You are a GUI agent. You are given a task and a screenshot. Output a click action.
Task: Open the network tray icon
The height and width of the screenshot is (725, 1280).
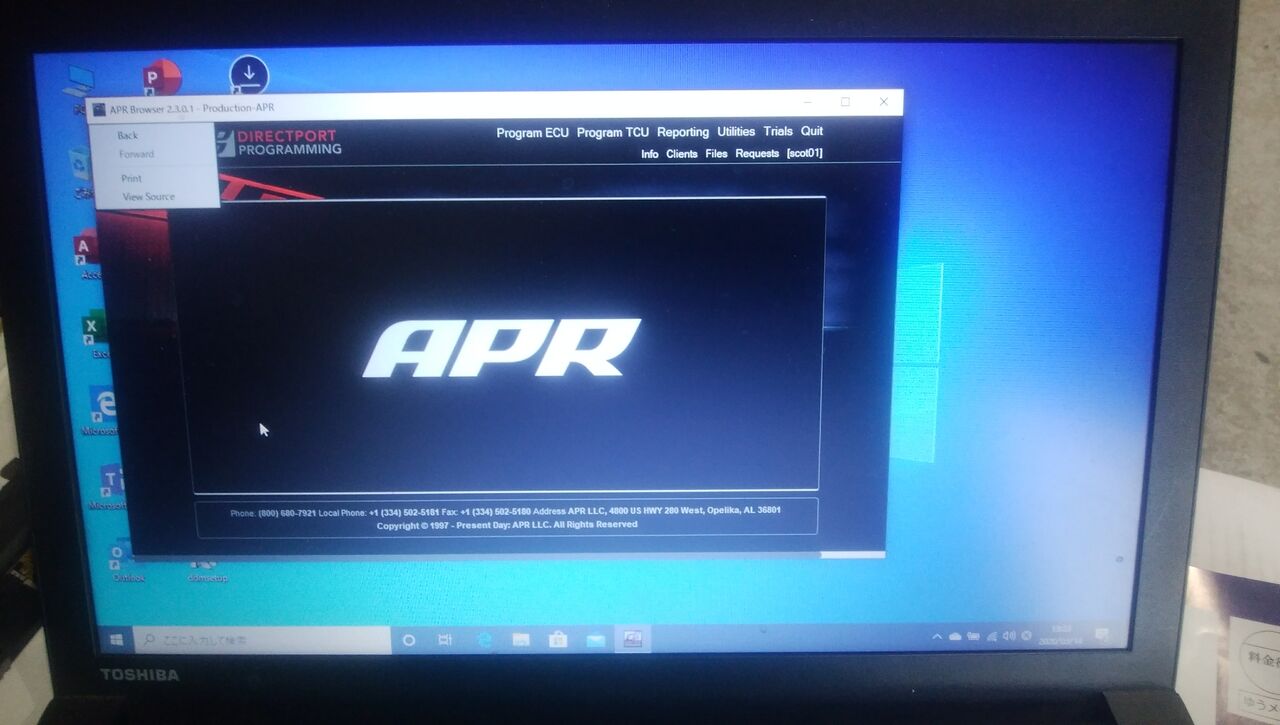[x=991, y=636]
